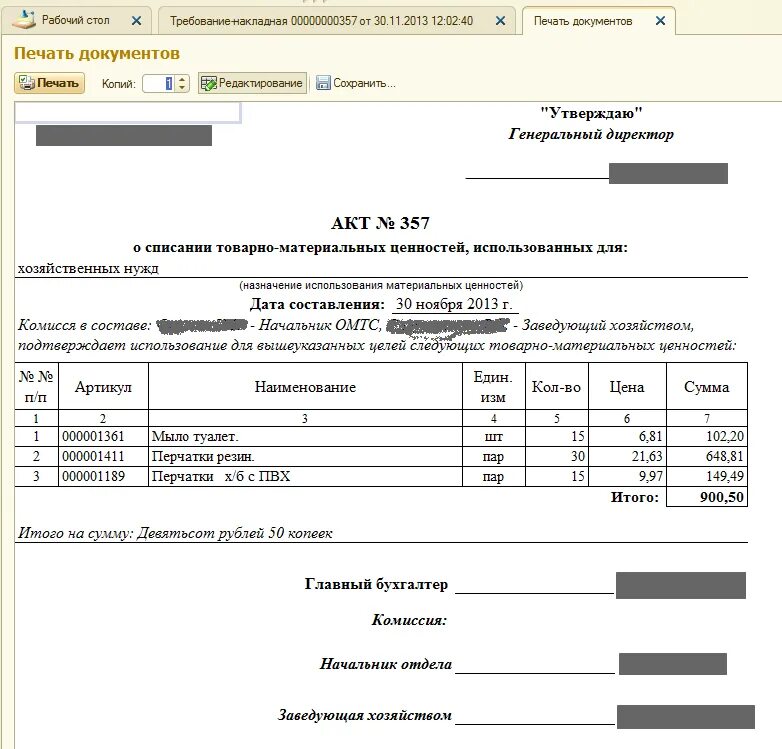Click the text хозяйственных нужд
The height and width of the screenshot is (749, 782).
pyautogui.click(x=88, y=268)
